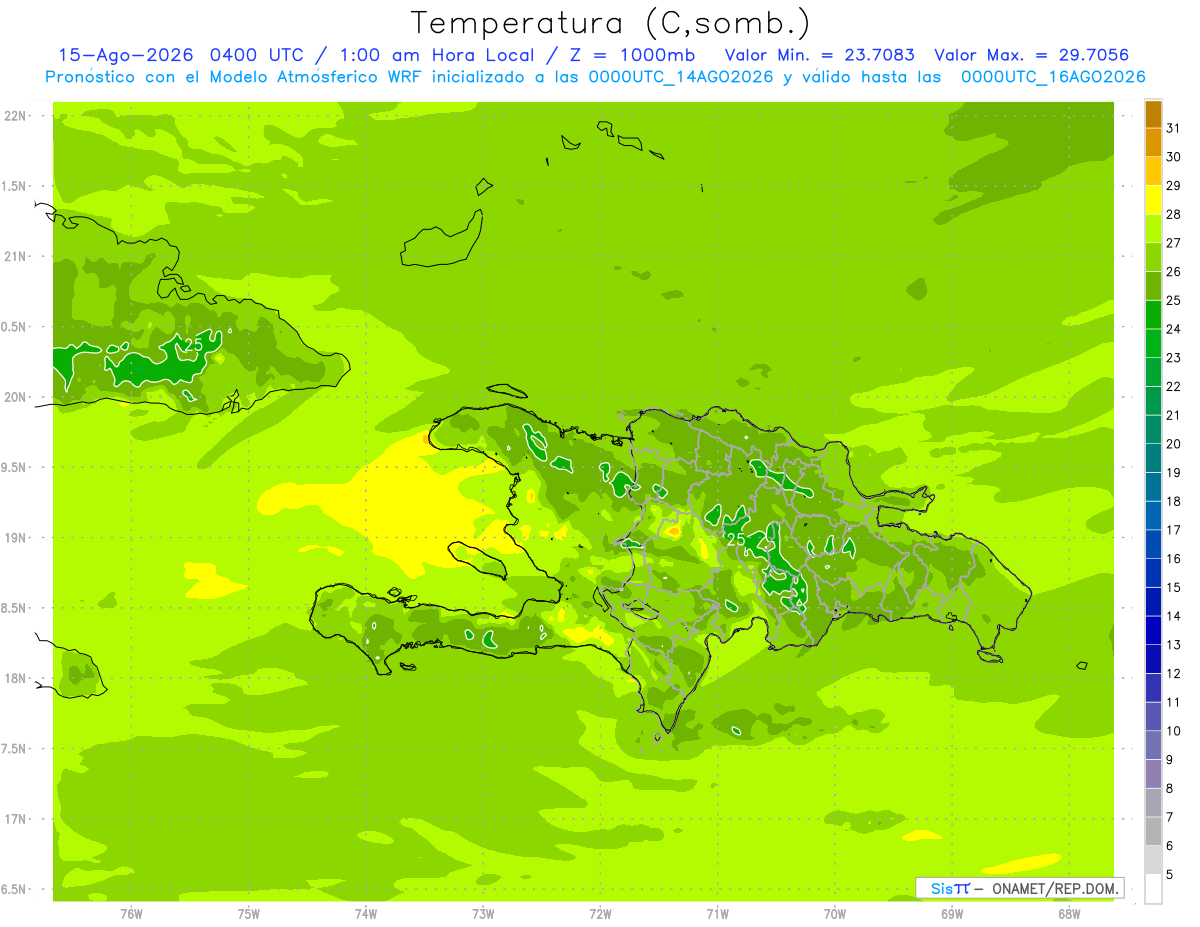Select 'Valor Max. = 29.7056' text
This screenshot has width=1200, height=927.
[x=1031, y=55]
